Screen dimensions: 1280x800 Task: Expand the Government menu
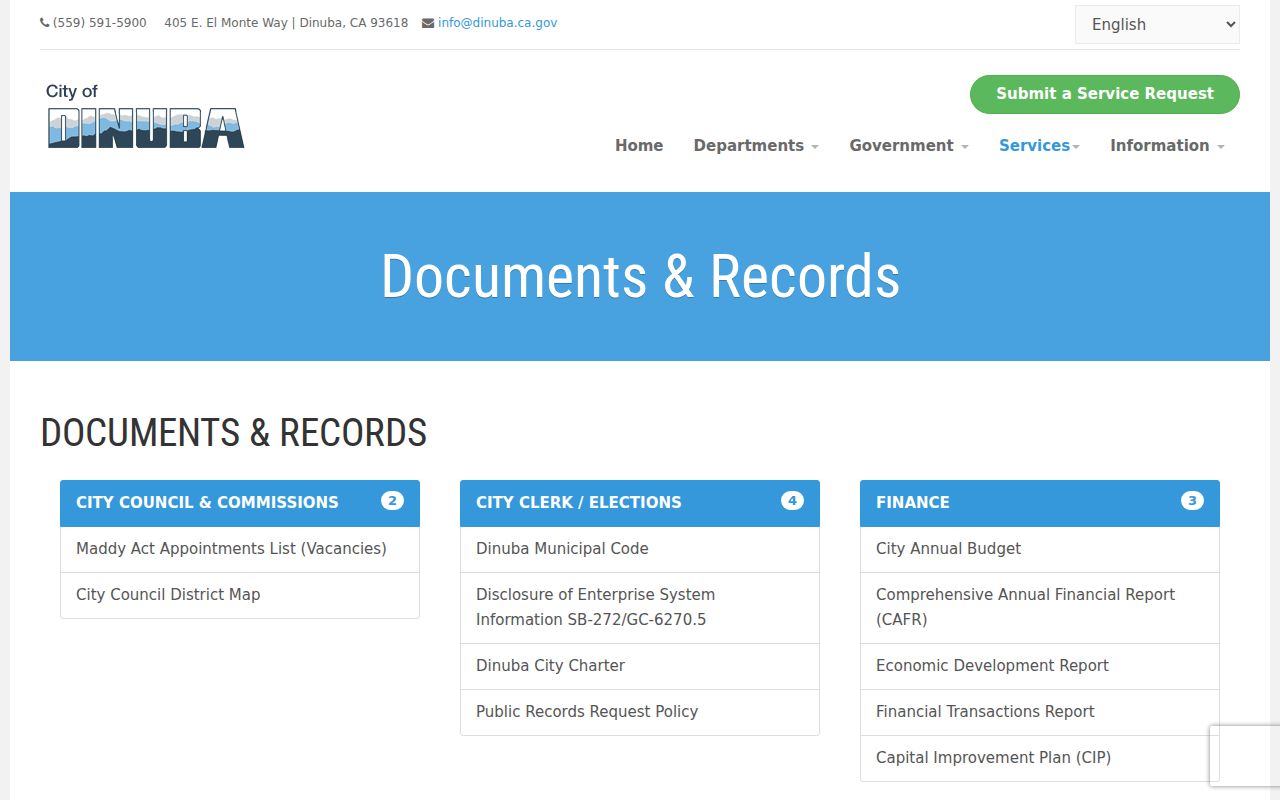pos(909,146)
